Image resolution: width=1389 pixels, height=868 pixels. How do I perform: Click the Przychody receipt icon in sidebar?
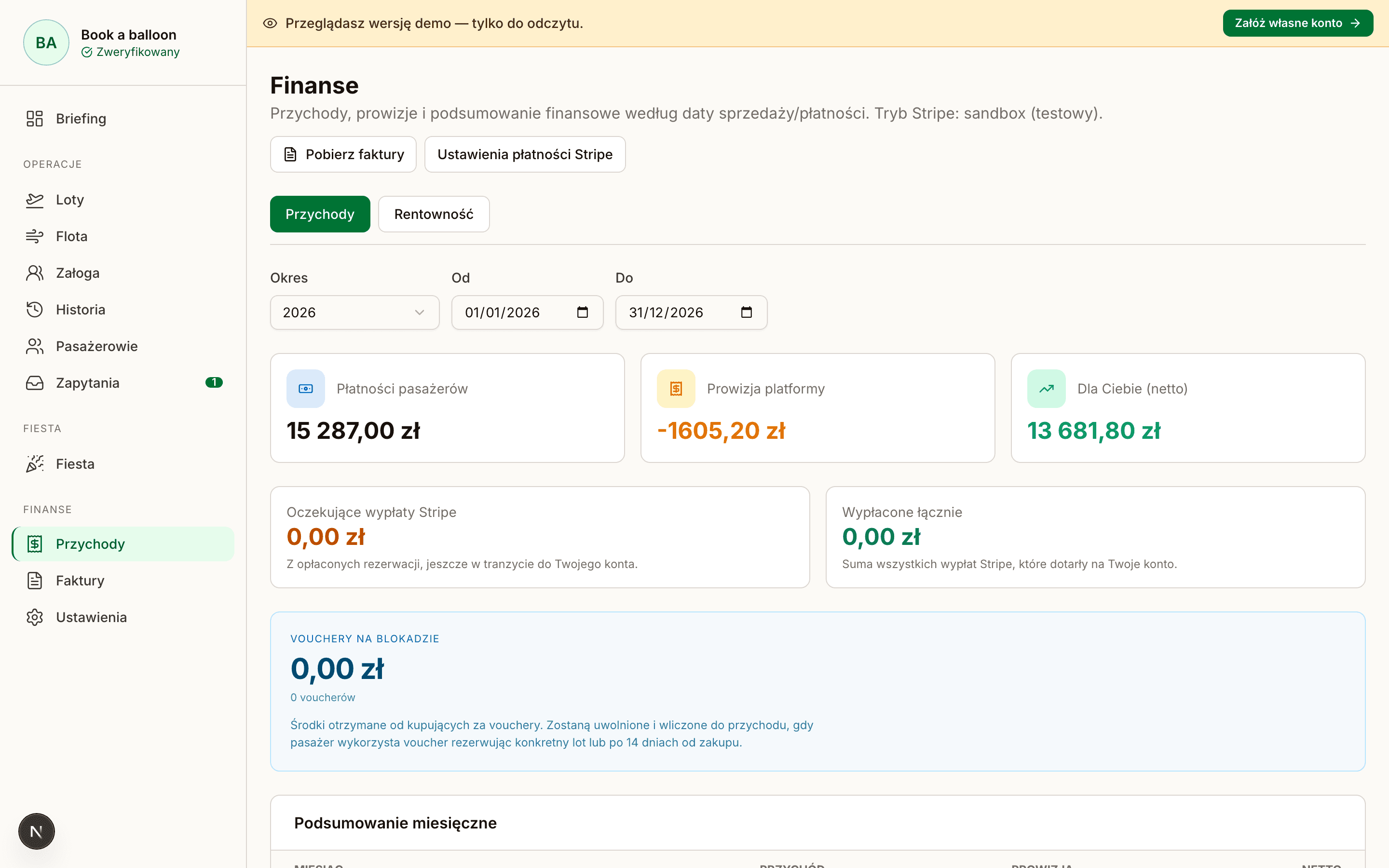34,543
